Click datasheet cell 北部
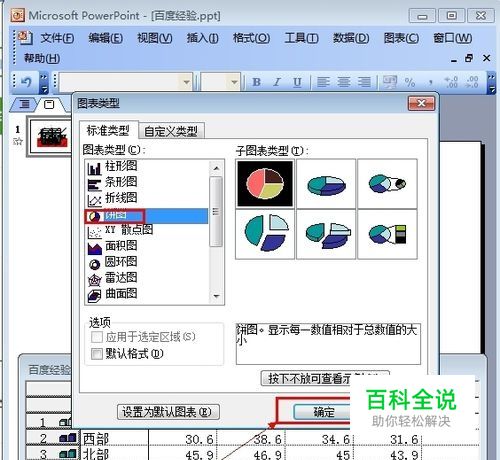The height and width of the screenshot is (460, 500). (115, 454)
